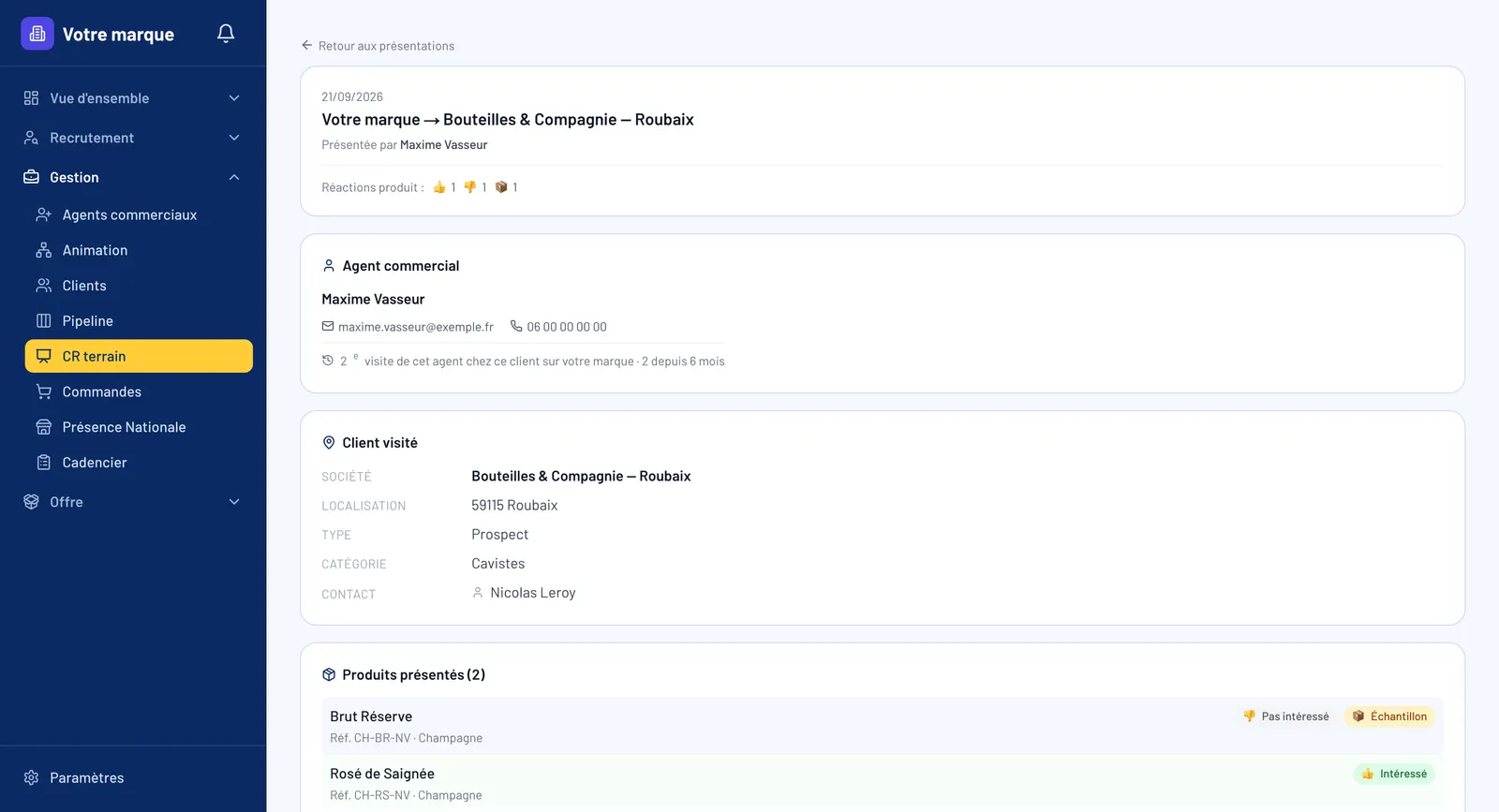
Task: Navigate to Présence Nationale
Action: coord(139,427)
